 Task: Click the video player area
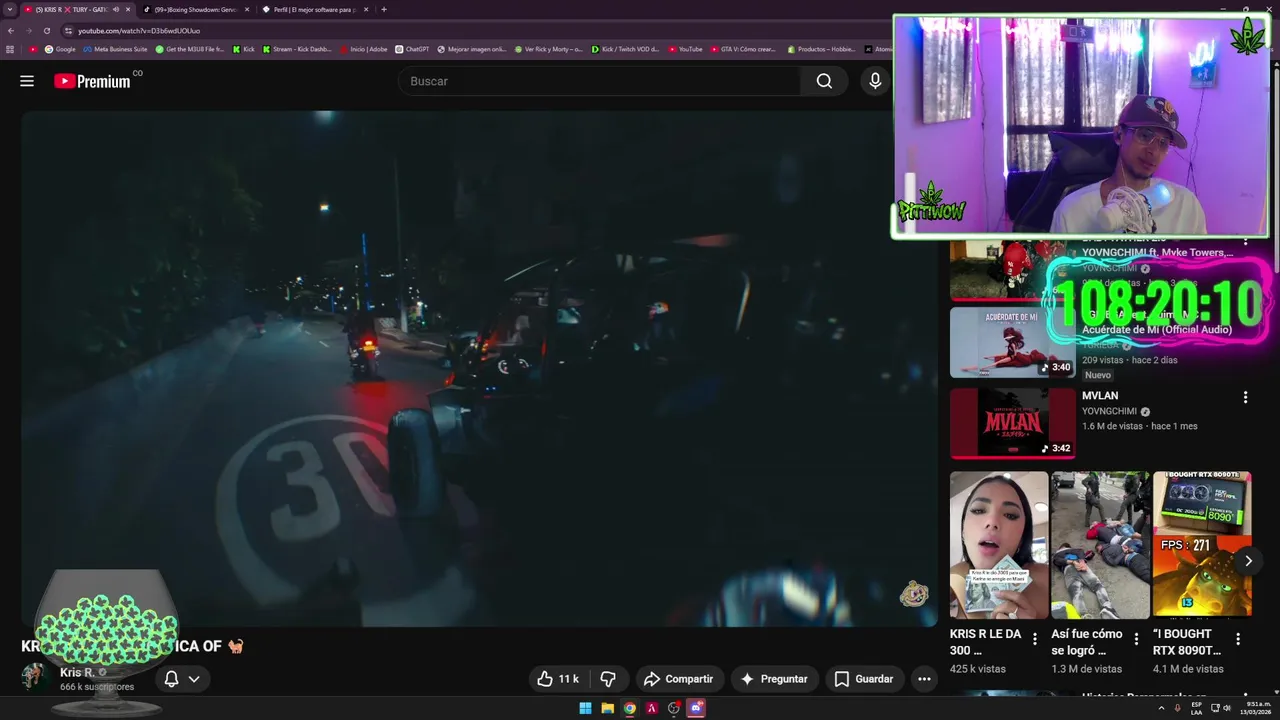point(480,368)
